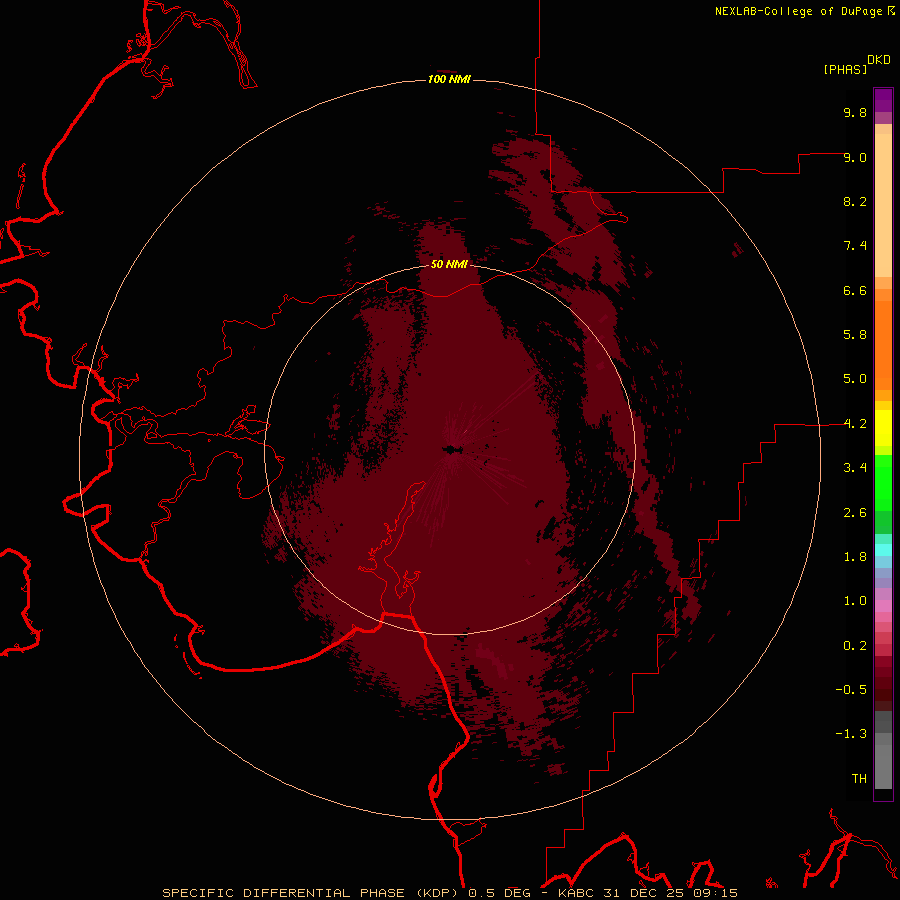Viewport: 900px width, 900px height.
Task: Click the [PHAS] legend heading
Action: [x=845, y=70]
